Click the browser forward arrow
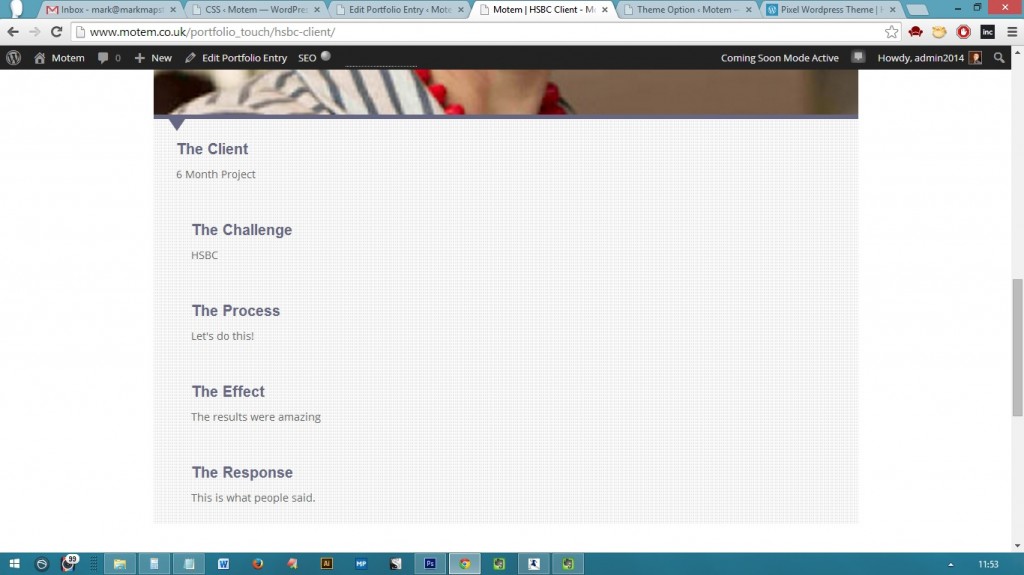Image resolution: width=1024 pixels, height=575 pixels. [x=35, y=32]
